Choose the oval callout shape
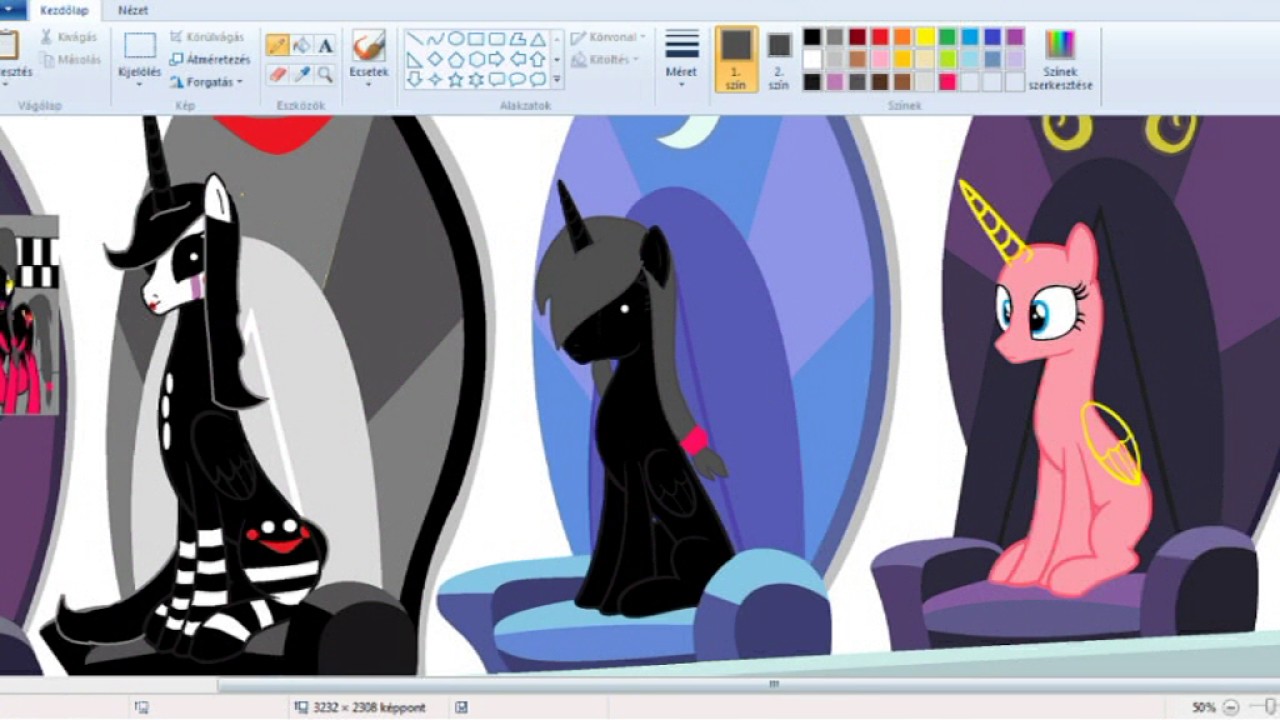1280x720 pixels. 517,79
